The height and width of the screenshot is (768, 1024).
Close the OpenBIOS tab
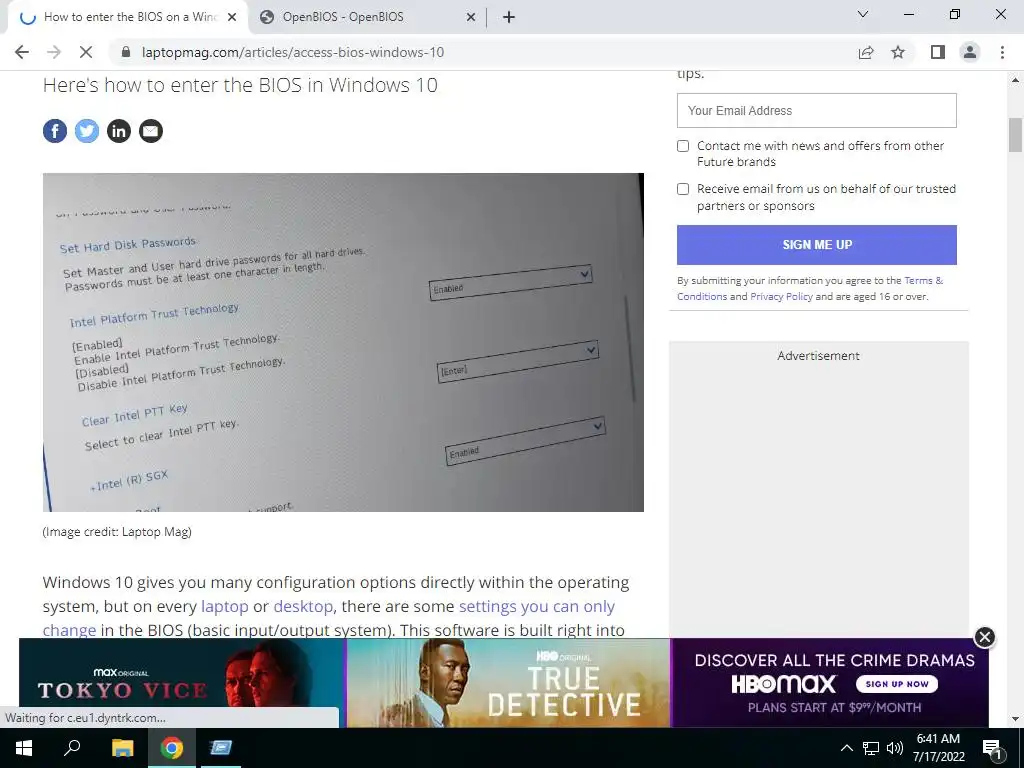click(x=471, y=17)
